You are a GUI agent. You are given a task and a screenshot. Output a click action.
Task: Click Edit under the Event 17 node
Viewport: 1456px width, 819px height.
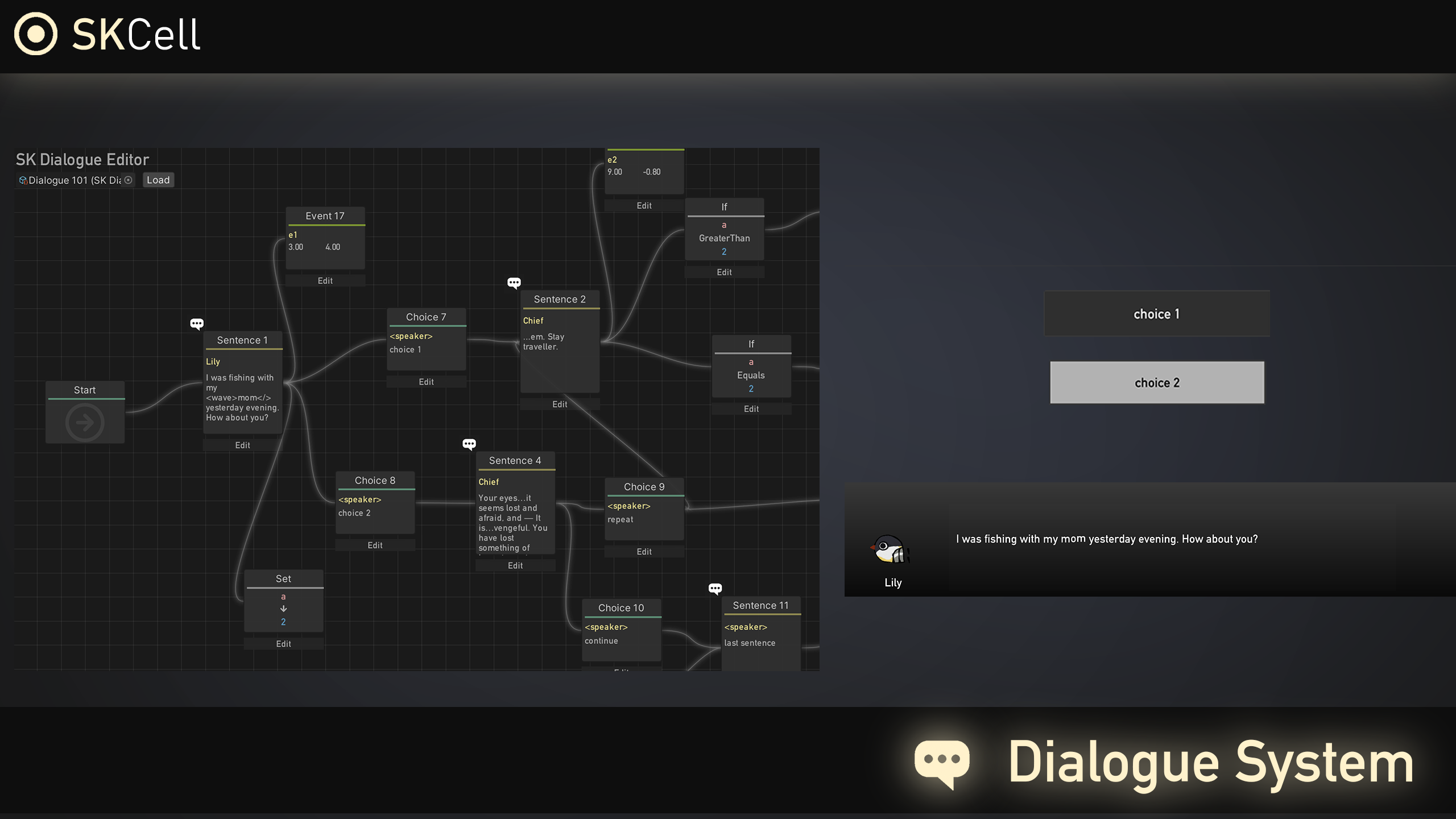click(x=325, y=281)
